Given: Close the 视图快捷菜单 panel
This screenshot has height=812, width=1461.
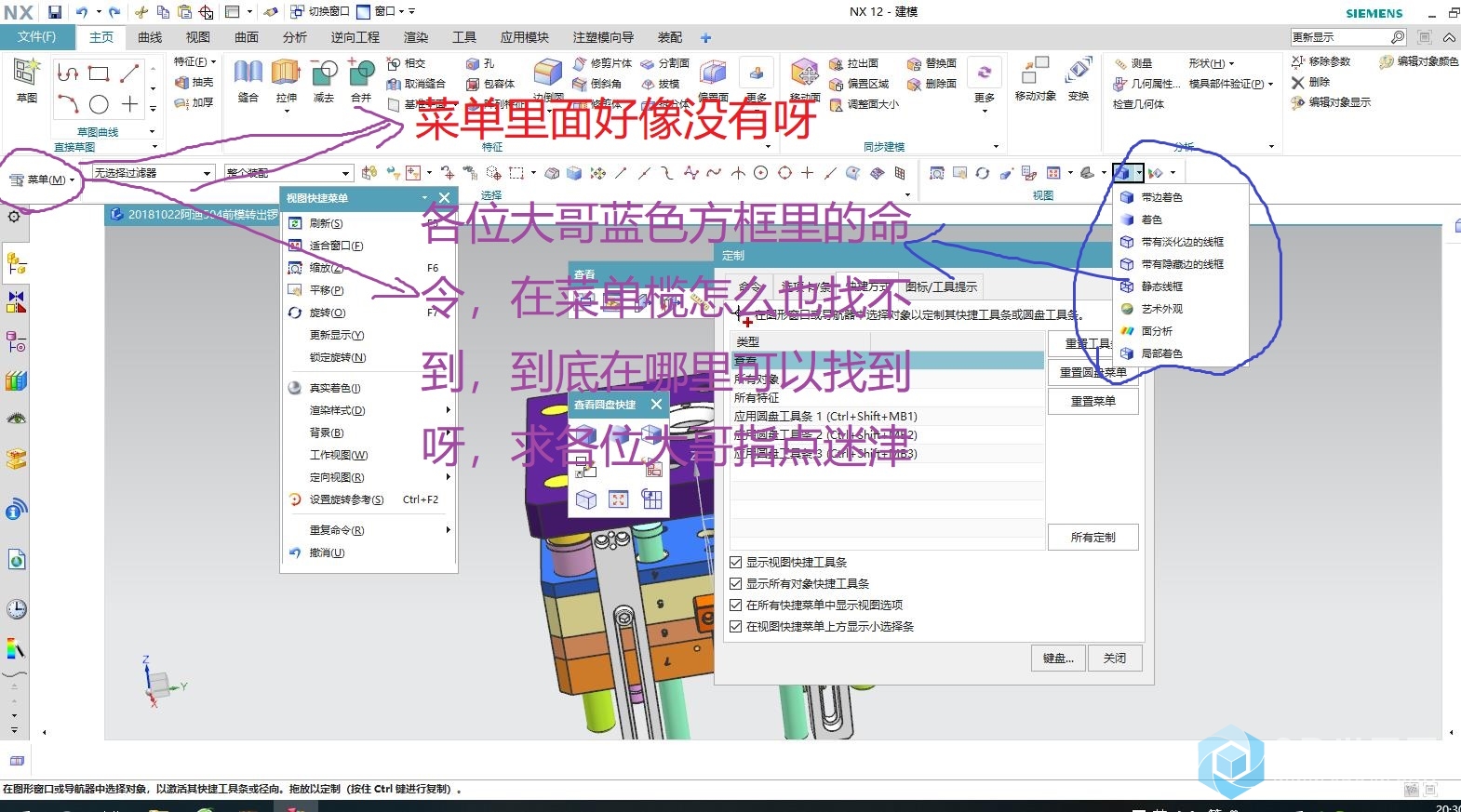Looking at the screenshot, I should point(445,197).
